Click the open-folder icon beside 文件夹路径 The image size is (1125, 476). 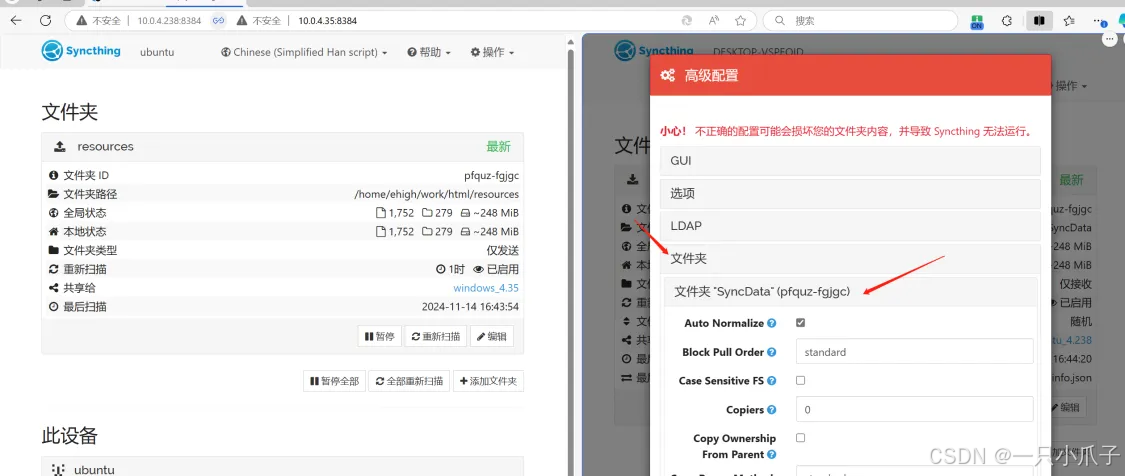[53, 194]
